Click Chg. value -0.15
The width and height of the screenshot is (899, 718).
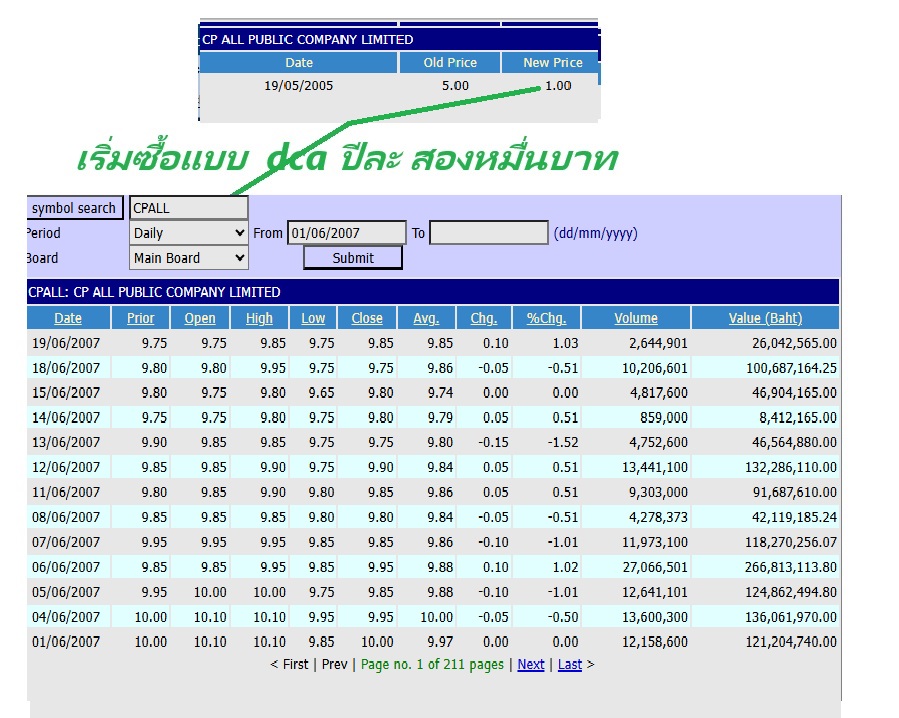494,443
